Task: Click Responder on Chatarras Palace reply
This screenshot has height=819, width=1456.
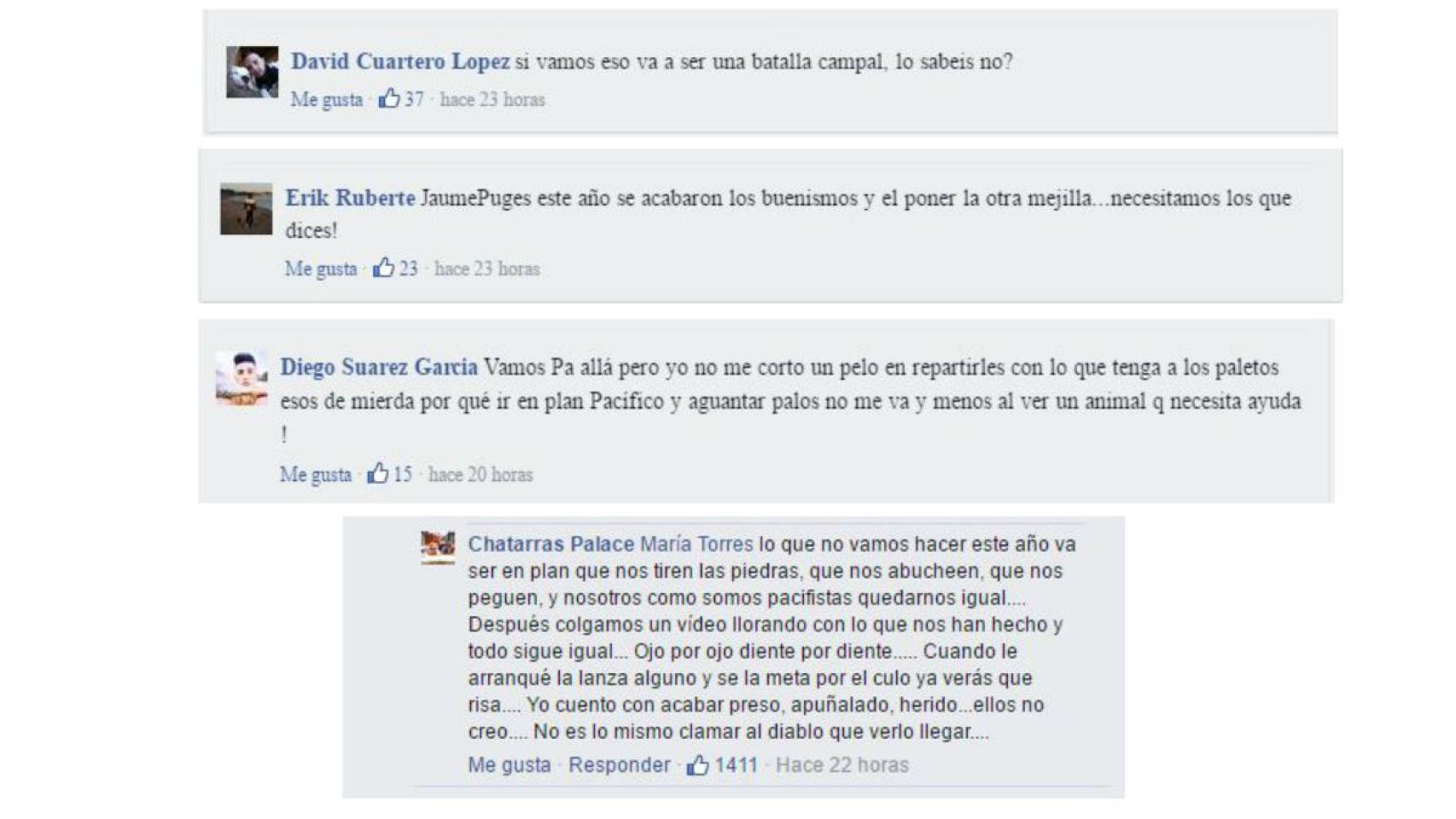Action: 620,765
